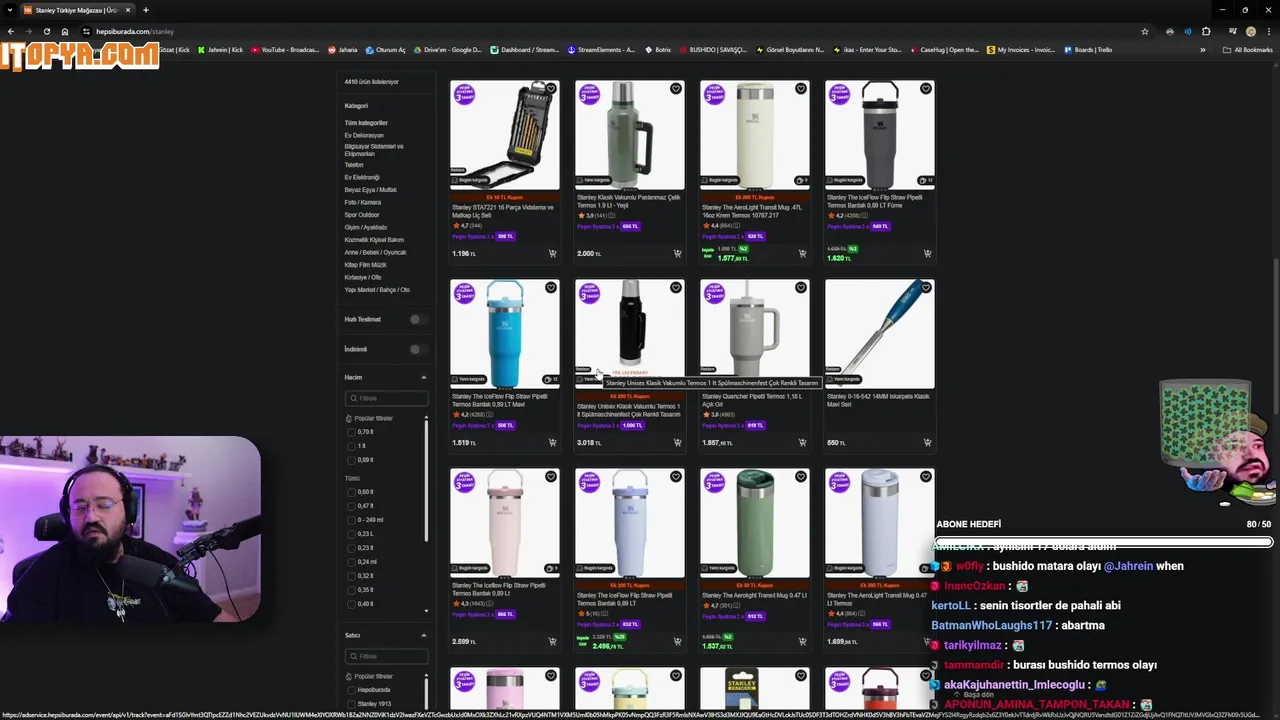Favorite the blue IceFlow Flip Straw Mavi tumbler
1280x720 pixels.
pos(551,288)
